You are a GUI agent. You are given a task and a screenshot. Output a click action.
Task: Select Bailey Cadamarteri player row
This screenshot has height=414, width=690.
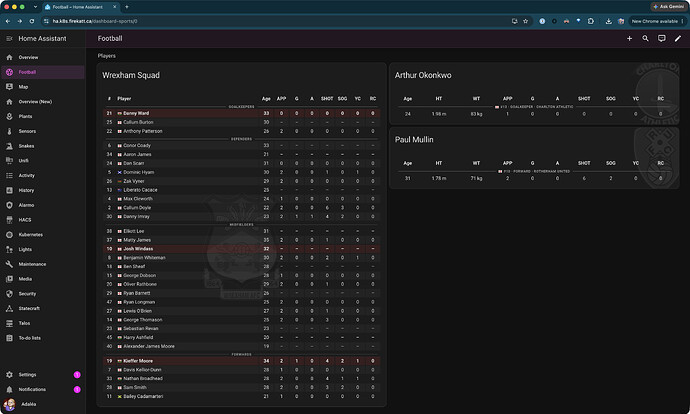pos(241,396)
